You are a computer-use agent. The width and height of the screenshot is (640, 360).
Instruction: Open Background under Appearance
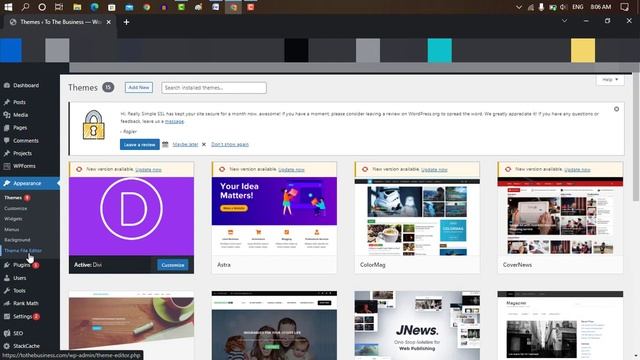click(17, 240)
